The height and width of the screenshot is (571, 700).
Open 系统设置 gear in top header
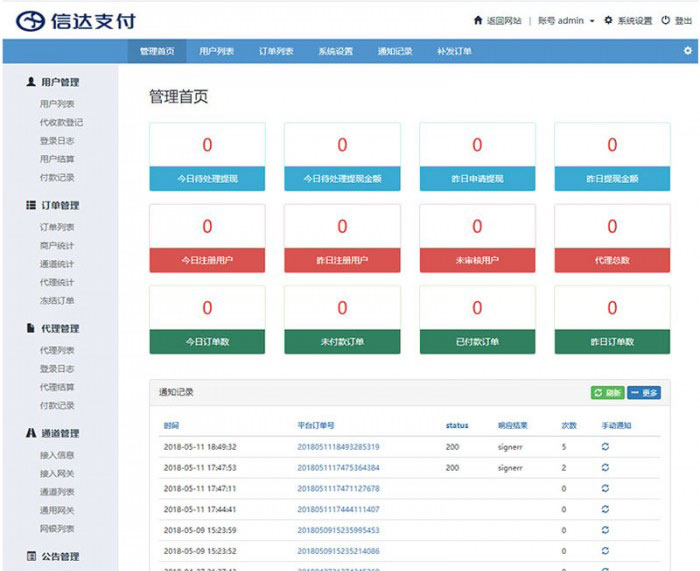tap(608, 21)
